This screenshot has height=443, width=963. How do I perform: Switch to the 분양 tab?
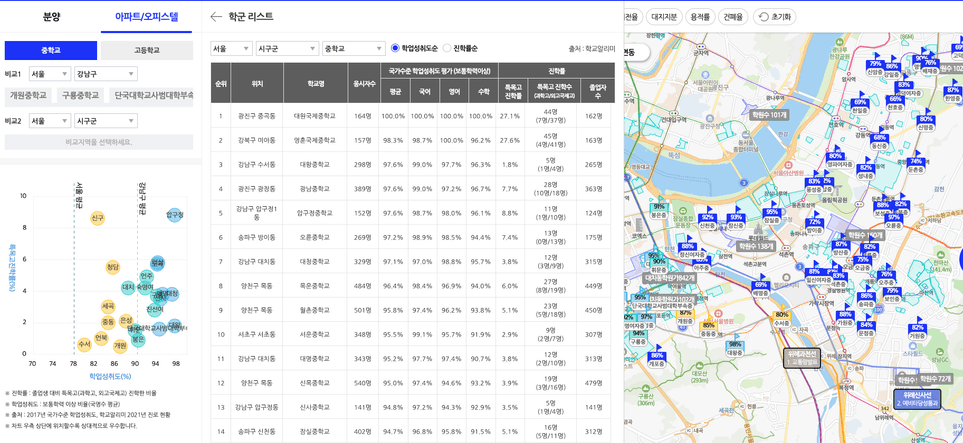(52, 17)
